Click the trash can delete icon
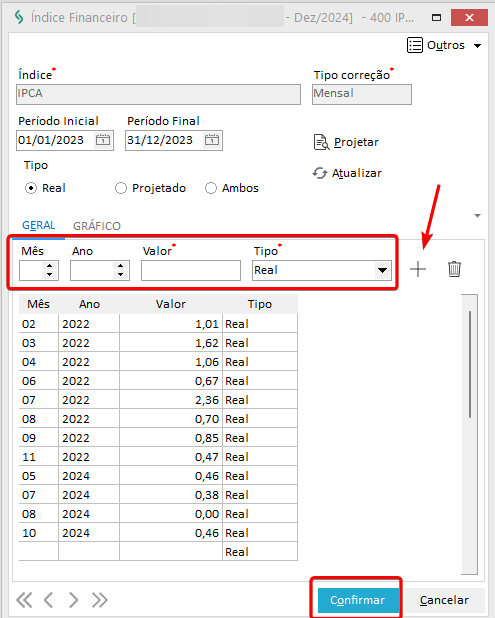 click(x=454, y=269)
